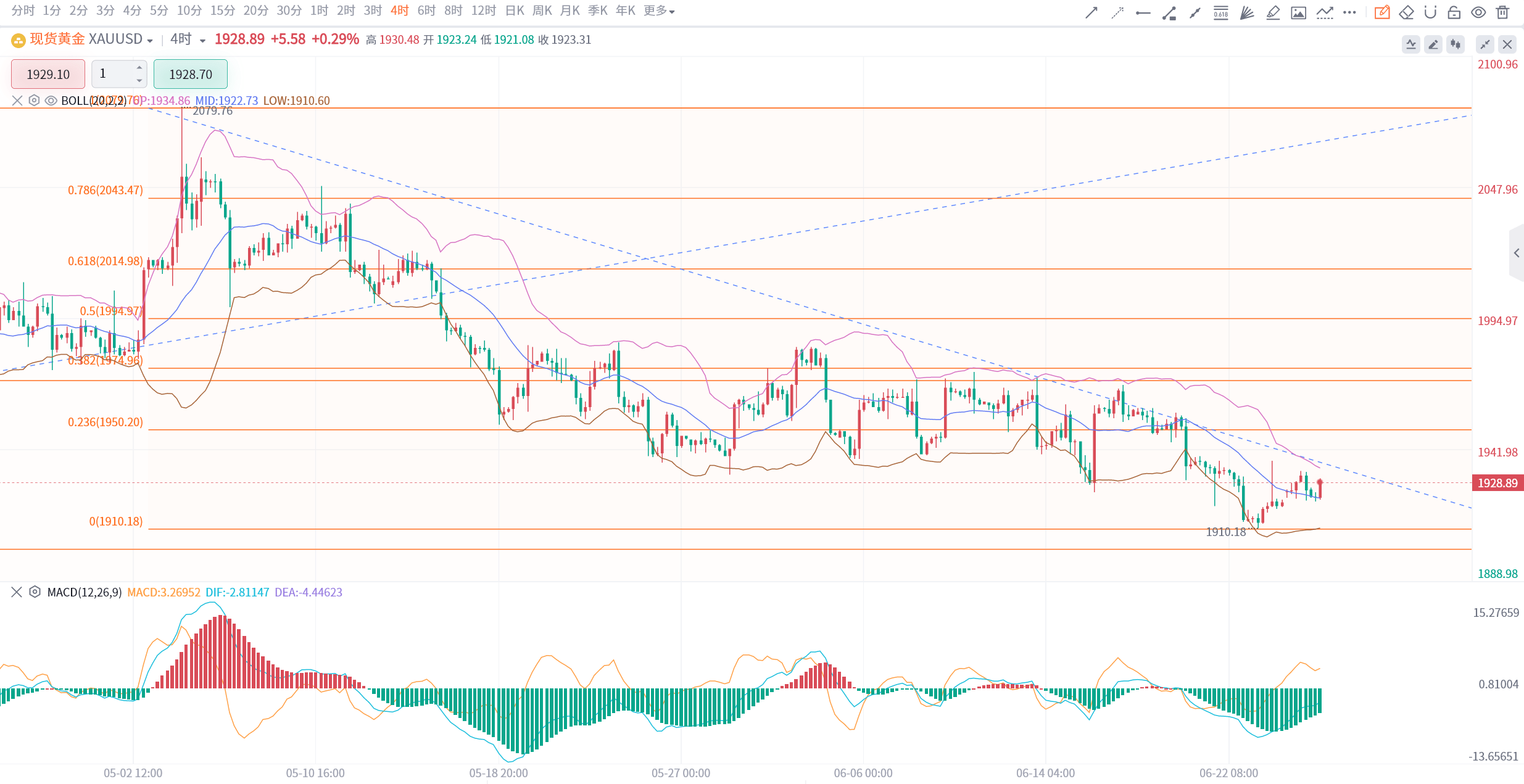Open the 4时 period dropdown arrow

(202, 41)
